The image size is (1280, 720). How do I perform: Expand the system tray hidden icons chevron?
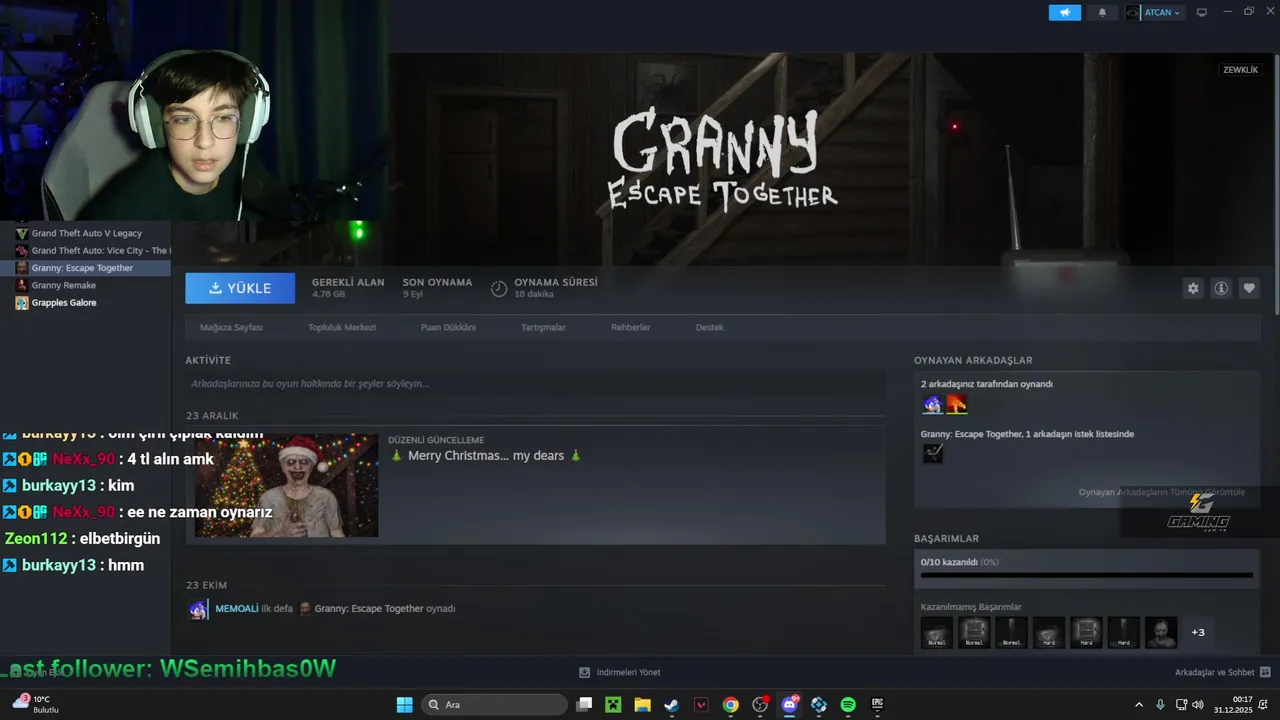[1138, 705]
